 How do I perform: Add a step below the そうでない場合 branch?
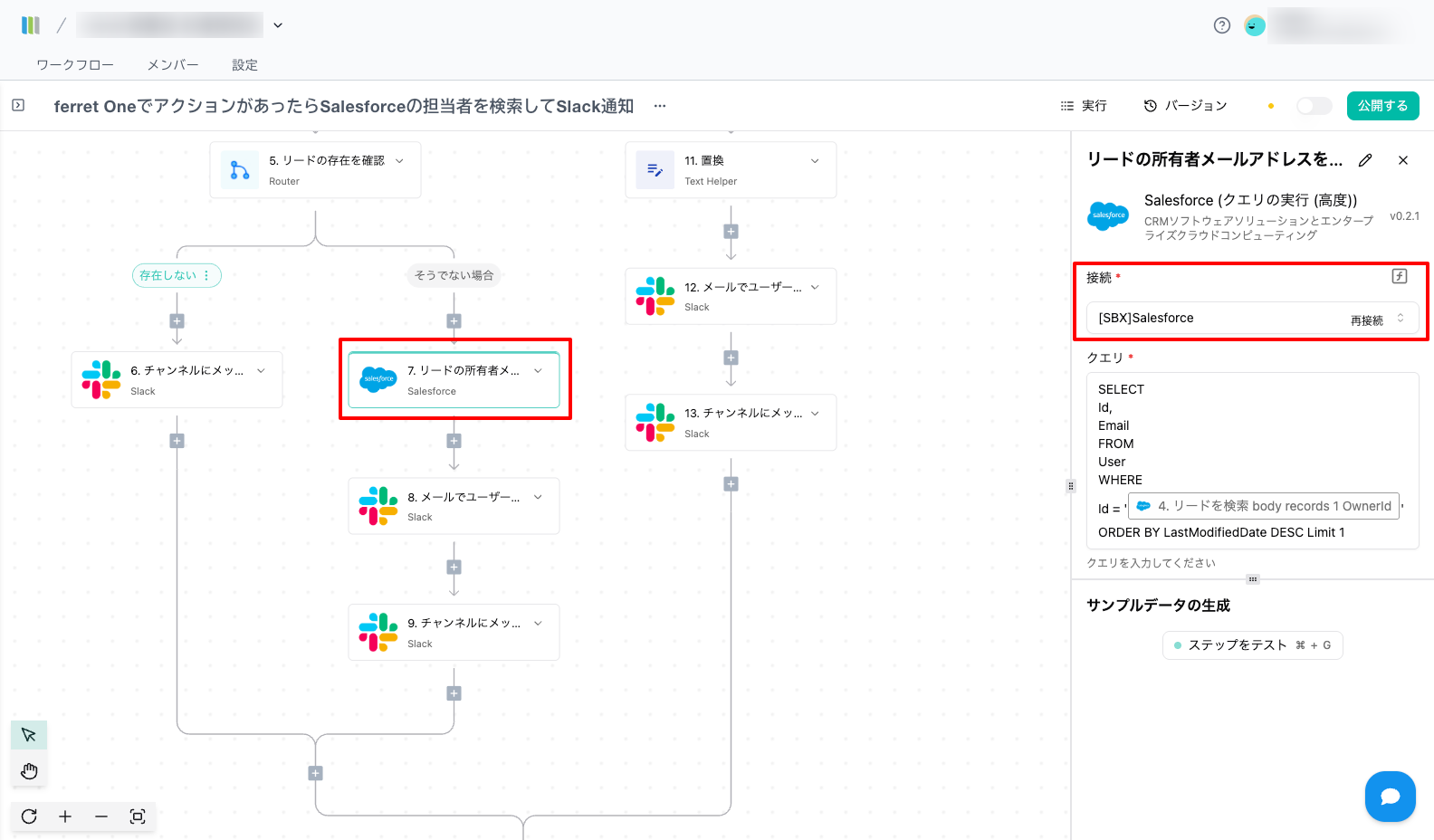coord(454,321)
